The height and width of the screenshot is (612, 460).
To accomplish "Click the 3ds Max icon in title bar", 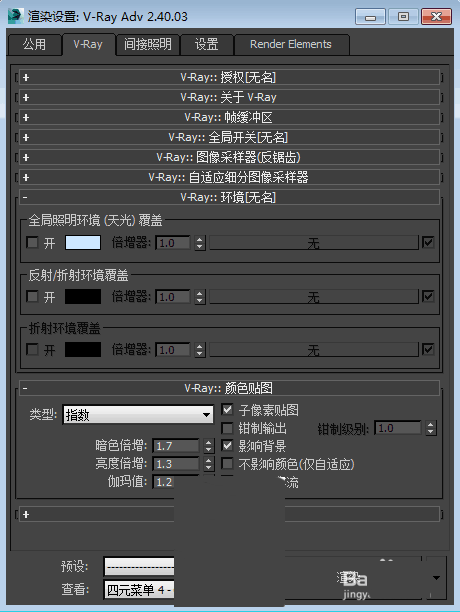I will point(16,17).
